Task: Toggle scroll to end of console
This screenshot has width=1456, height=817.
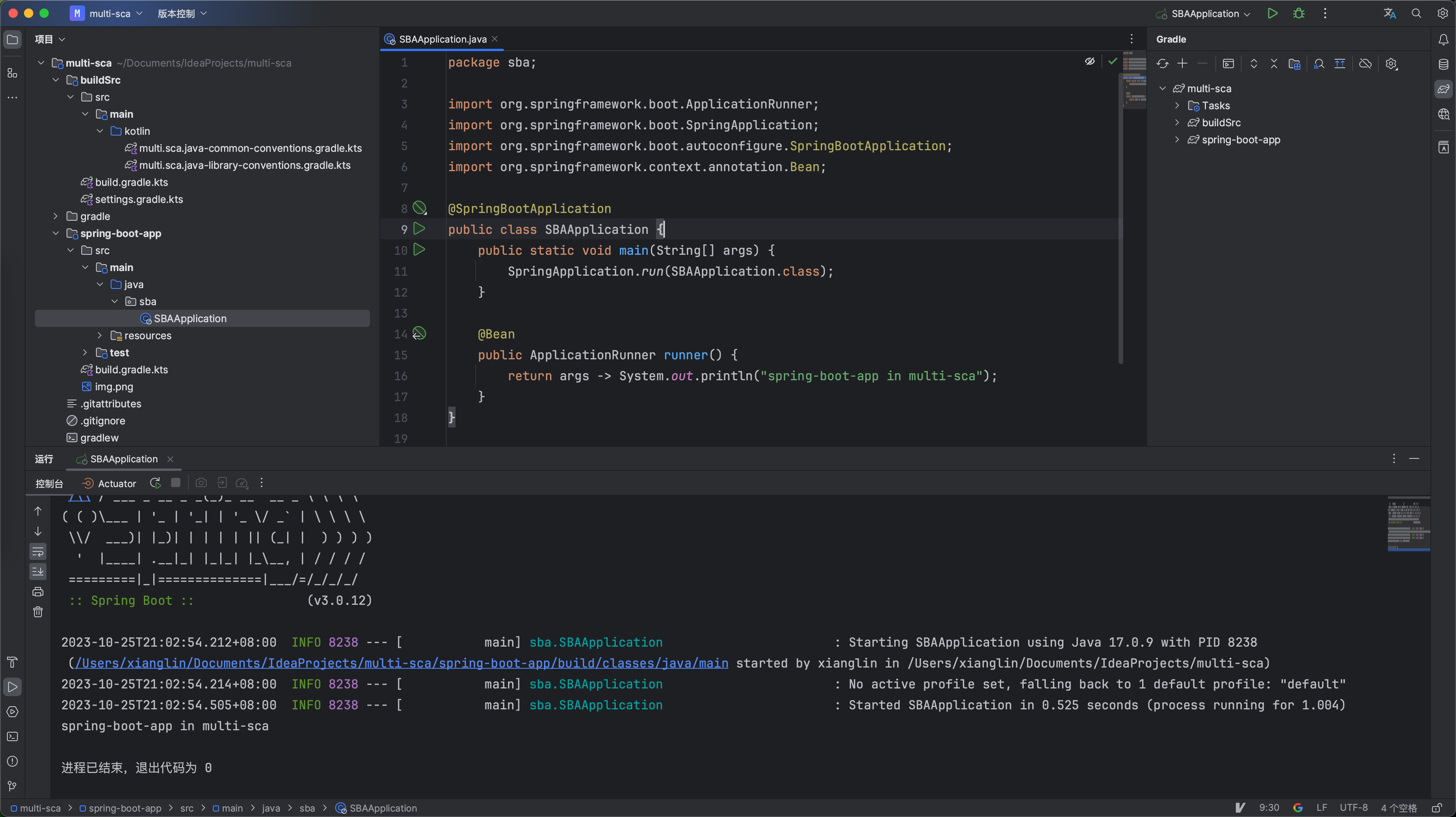Action: 38,572
